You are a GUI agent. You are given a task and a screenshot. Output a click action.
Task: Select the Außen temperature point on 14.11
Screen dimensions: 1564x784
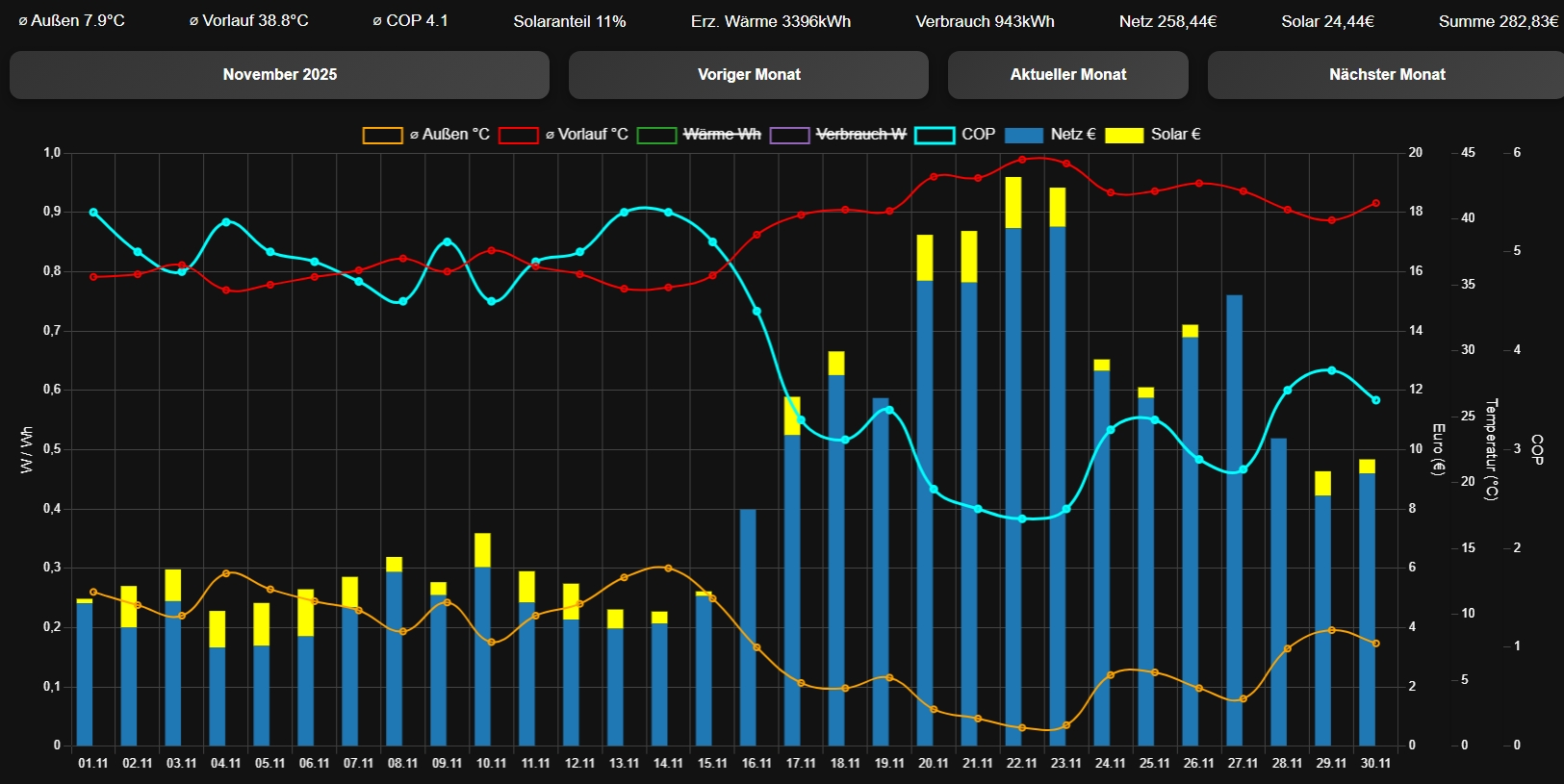668,569
